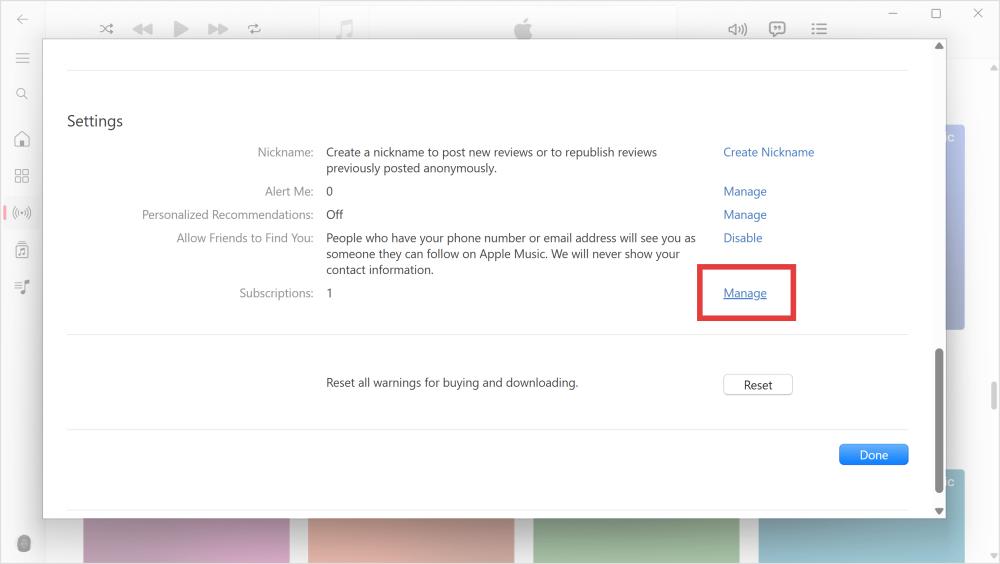Screen dimensions: 1000x564
Task: Click "Reset all warnings for buying and downloading." text
Action: tap(452, 383)
